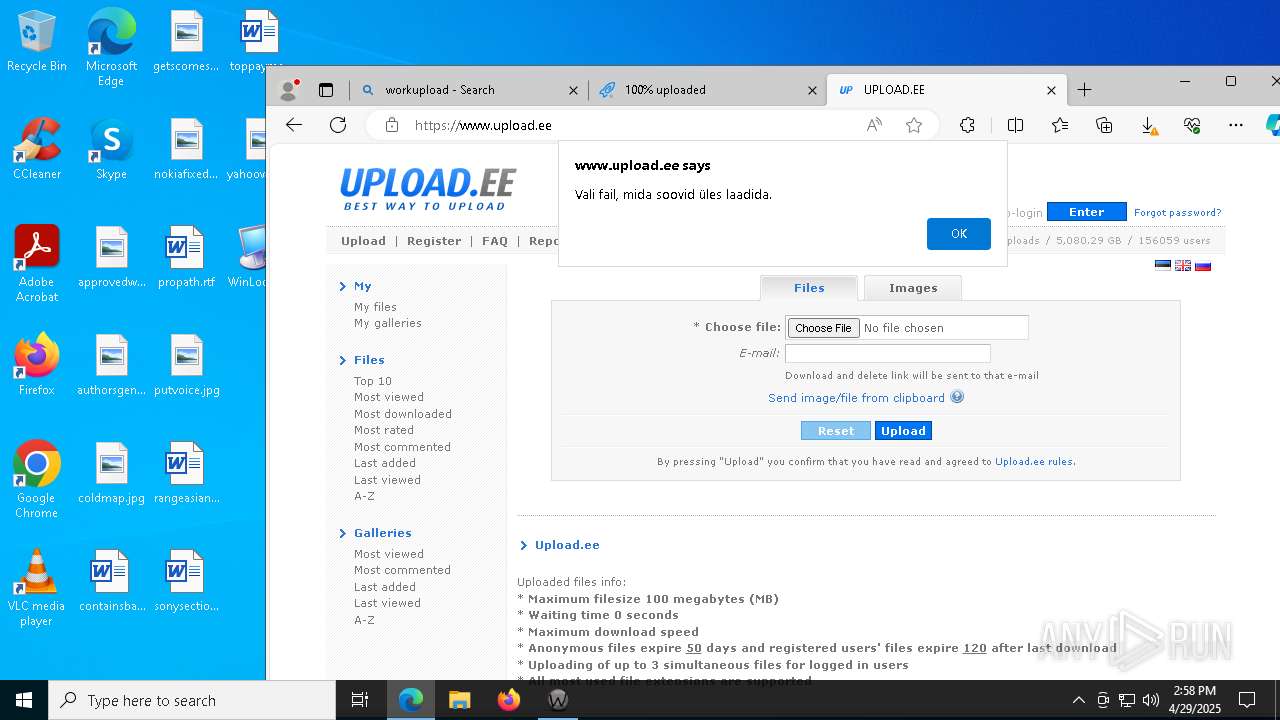
Task: Open a new browser tab
Action: (x=1084, y=89)
